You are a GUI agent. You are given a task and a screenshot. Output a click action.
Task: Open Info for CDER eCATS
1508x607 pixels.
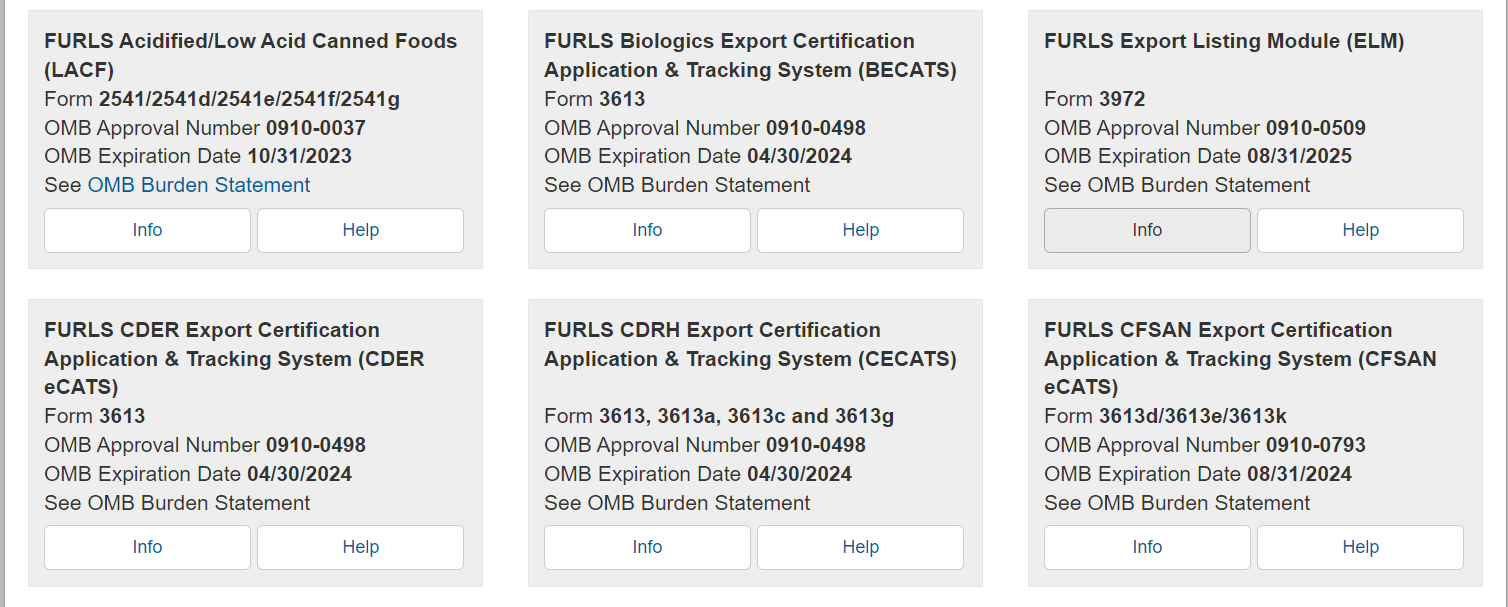tap(147, 547)
